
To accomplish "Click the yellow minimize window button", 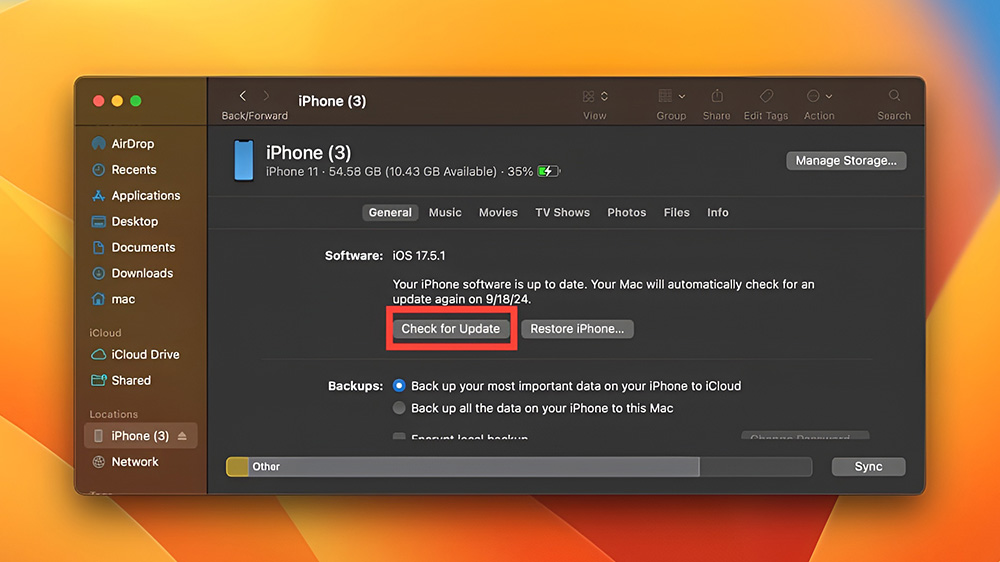I will pos(117,101).
